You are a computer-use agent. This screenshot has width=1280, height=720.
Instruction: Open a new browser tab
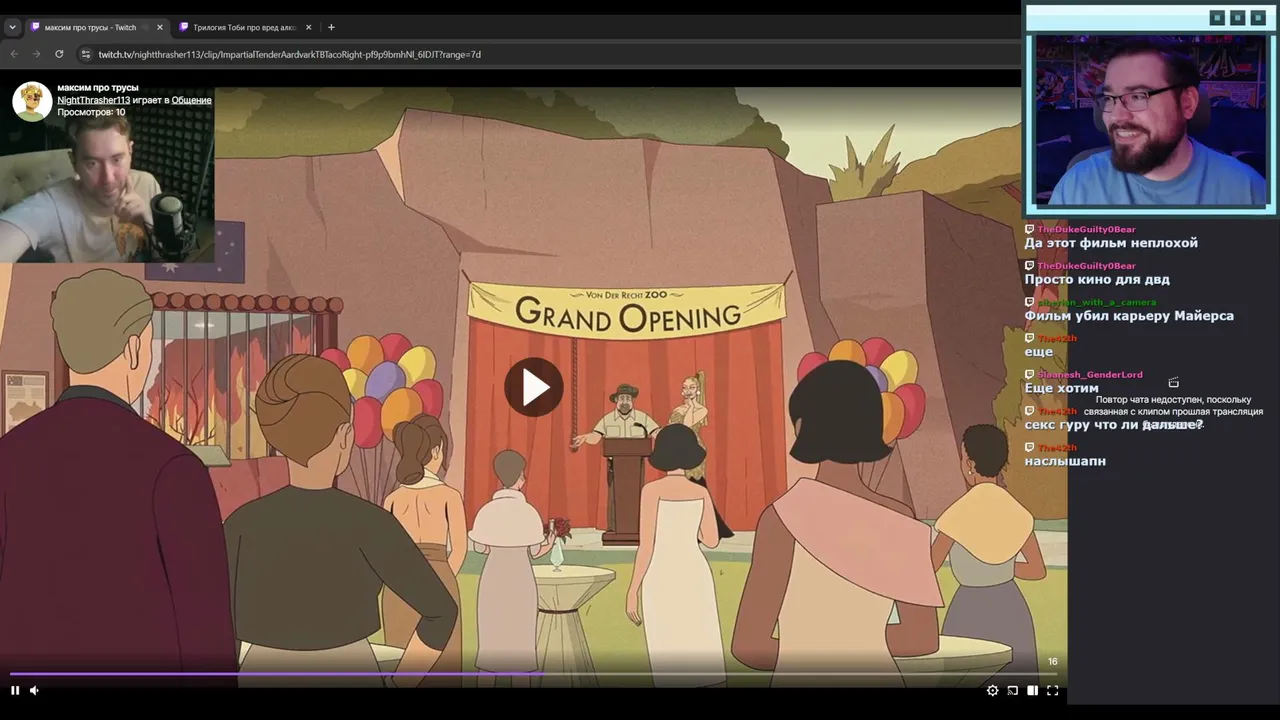click(331, 27)
